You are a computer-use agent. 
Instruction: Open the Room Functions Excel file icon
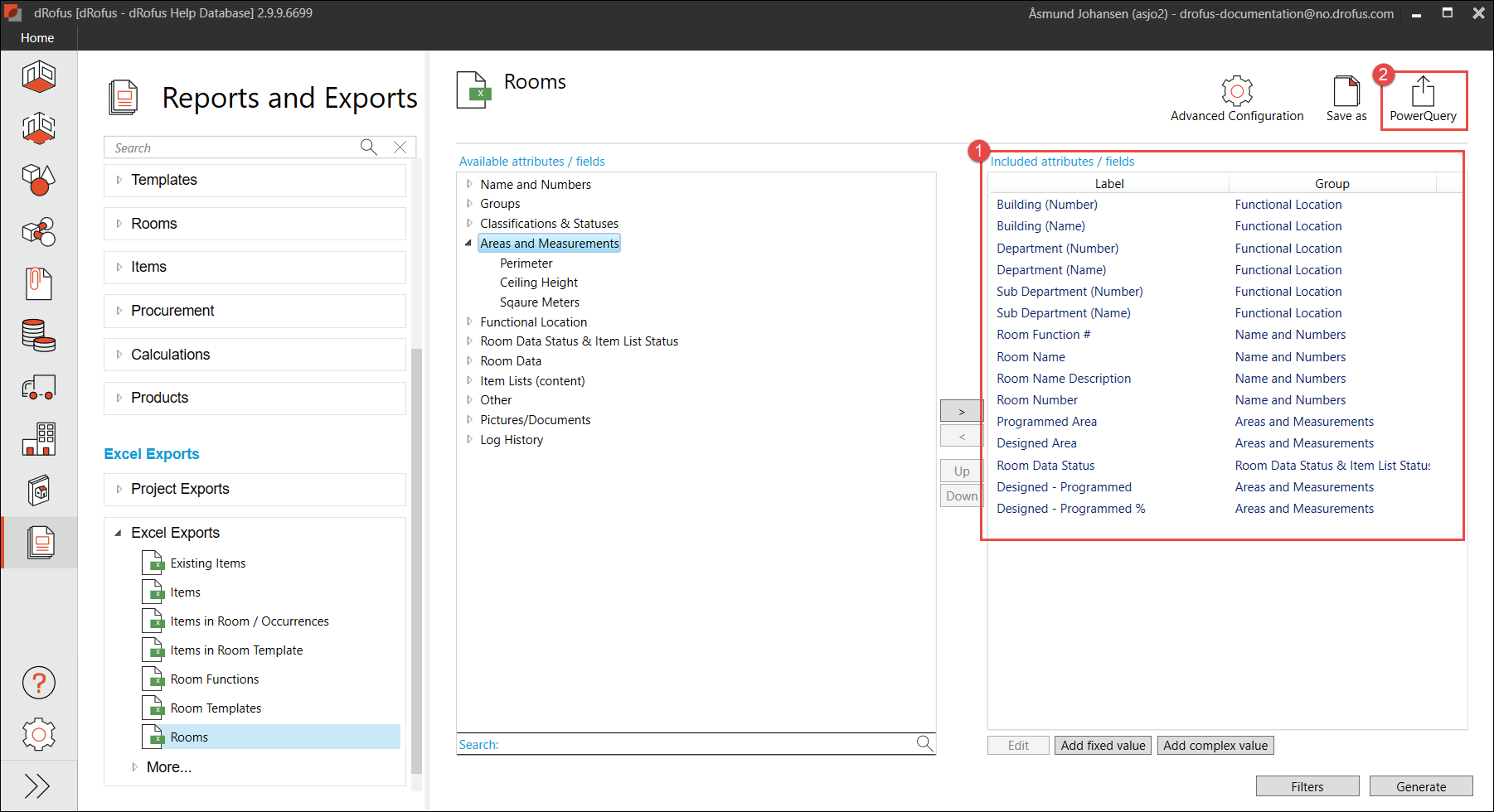pyautogui.click(x=153, y=679)
